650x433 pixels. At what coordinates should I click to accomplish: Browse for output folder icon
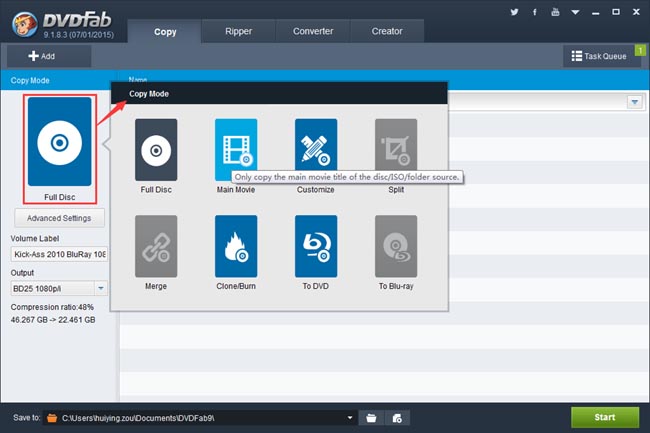point(371,417)
